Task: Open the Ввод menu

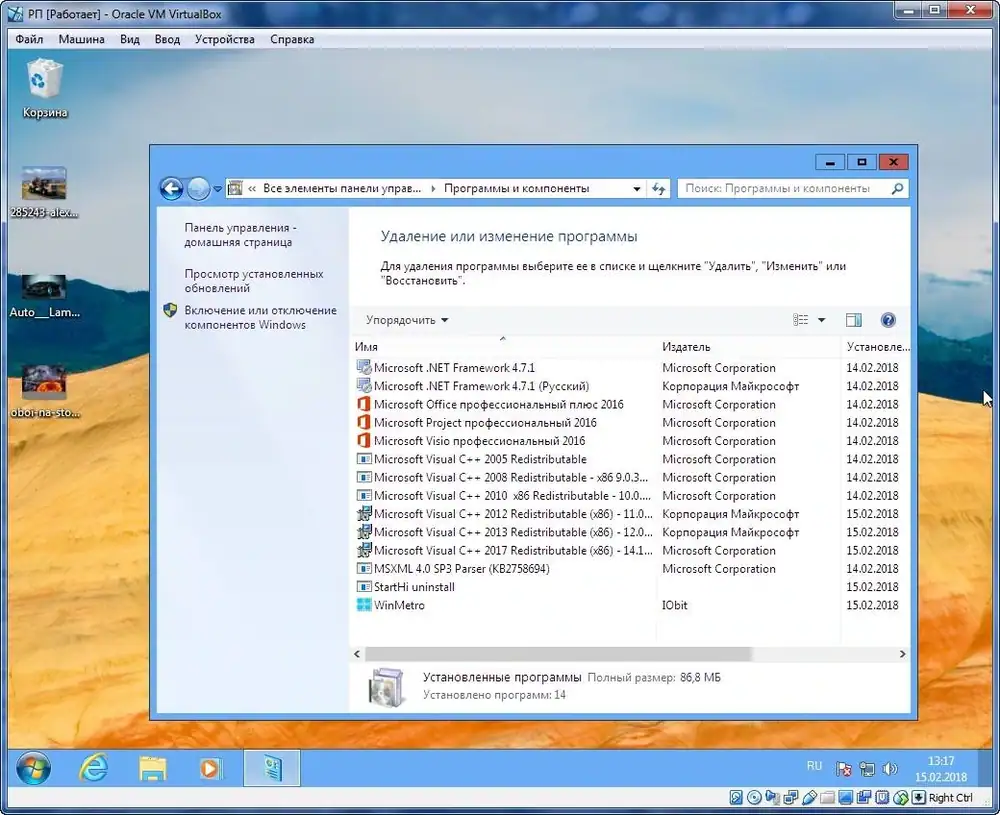Action: (167, 40)
